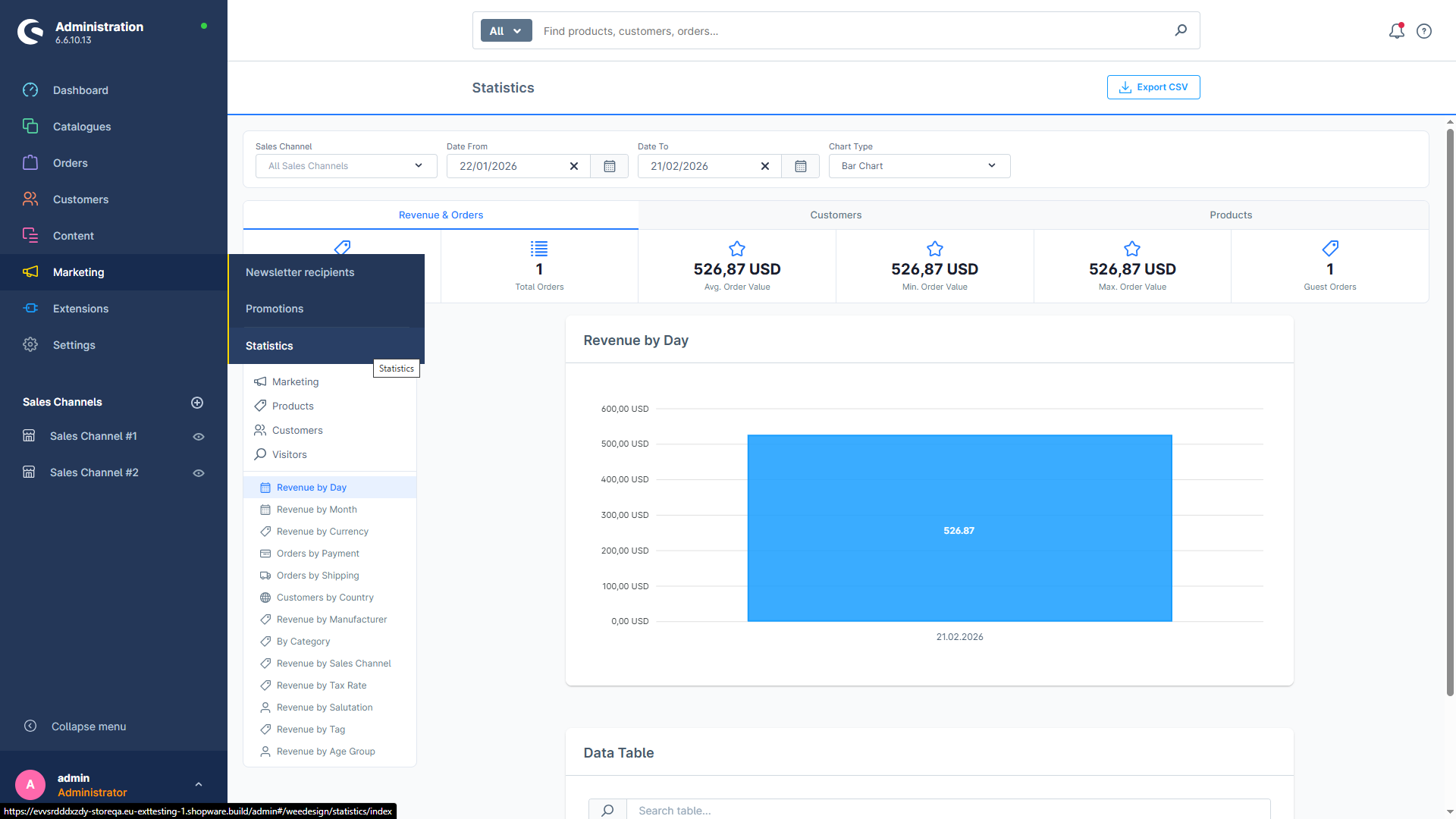
Task: Click the Export CSV button
Action: 1153,87
